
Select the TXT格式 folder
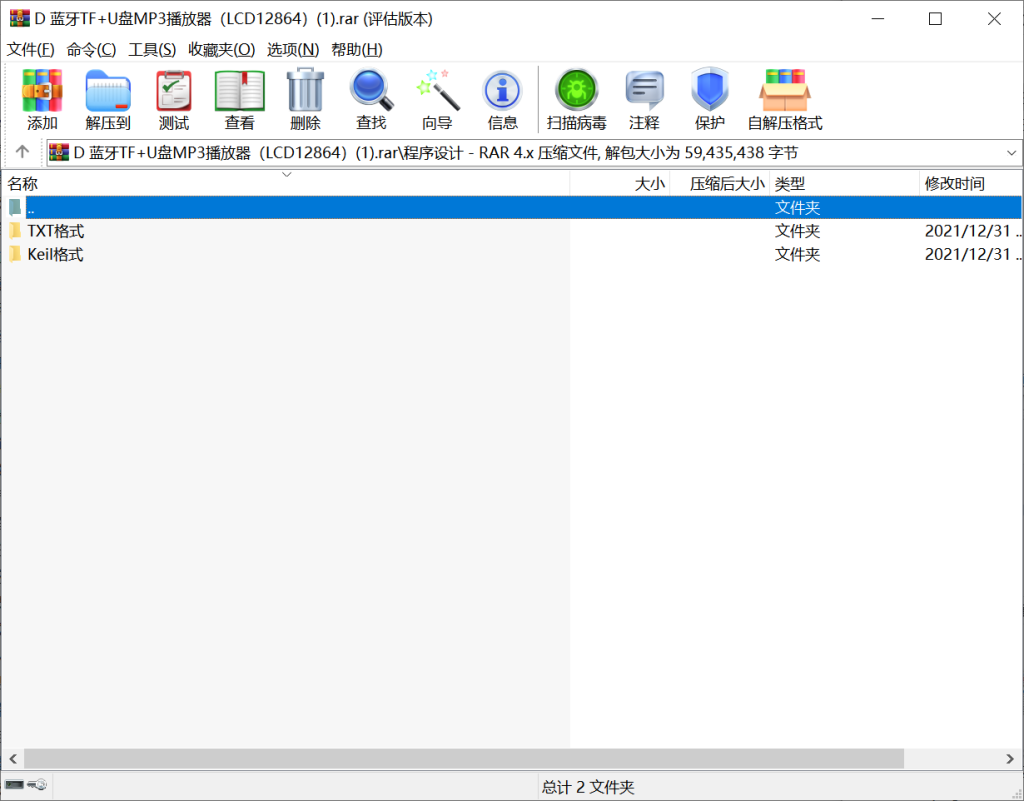pos(55,231)
